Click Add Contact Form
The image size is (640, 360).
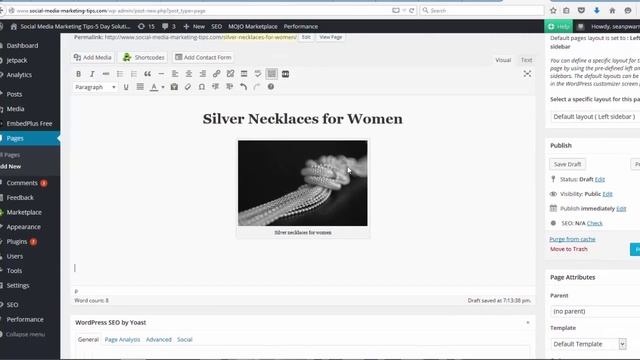point(203,58)
